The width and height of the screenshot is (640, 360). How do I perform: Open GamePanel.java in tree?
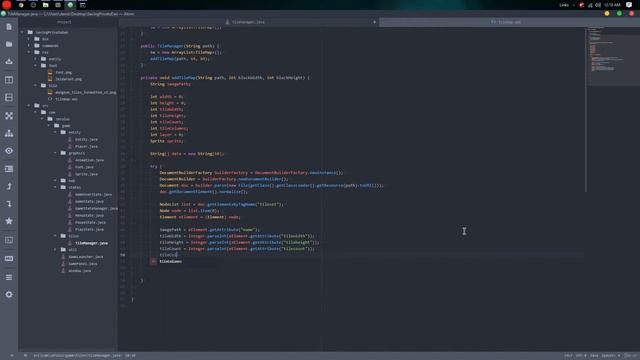[x=82, y=264]
